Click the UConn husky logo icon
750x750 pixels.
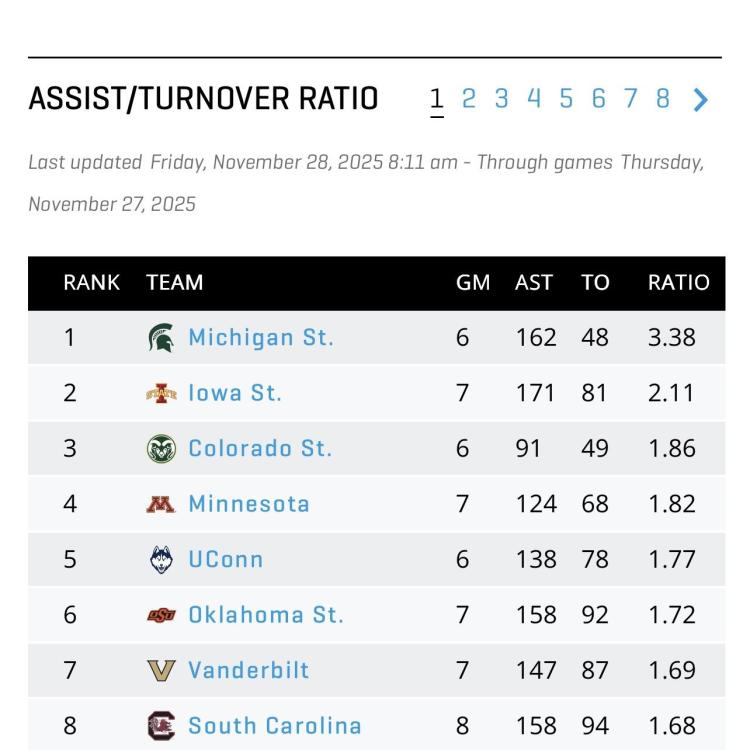point(160,559)
